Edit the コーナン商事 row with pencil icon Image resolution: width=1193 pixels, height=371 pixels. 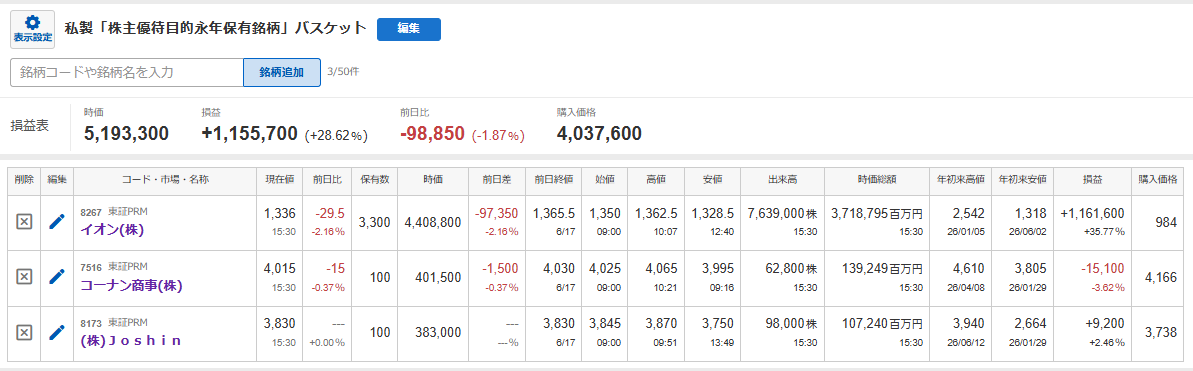click(57, 277)
